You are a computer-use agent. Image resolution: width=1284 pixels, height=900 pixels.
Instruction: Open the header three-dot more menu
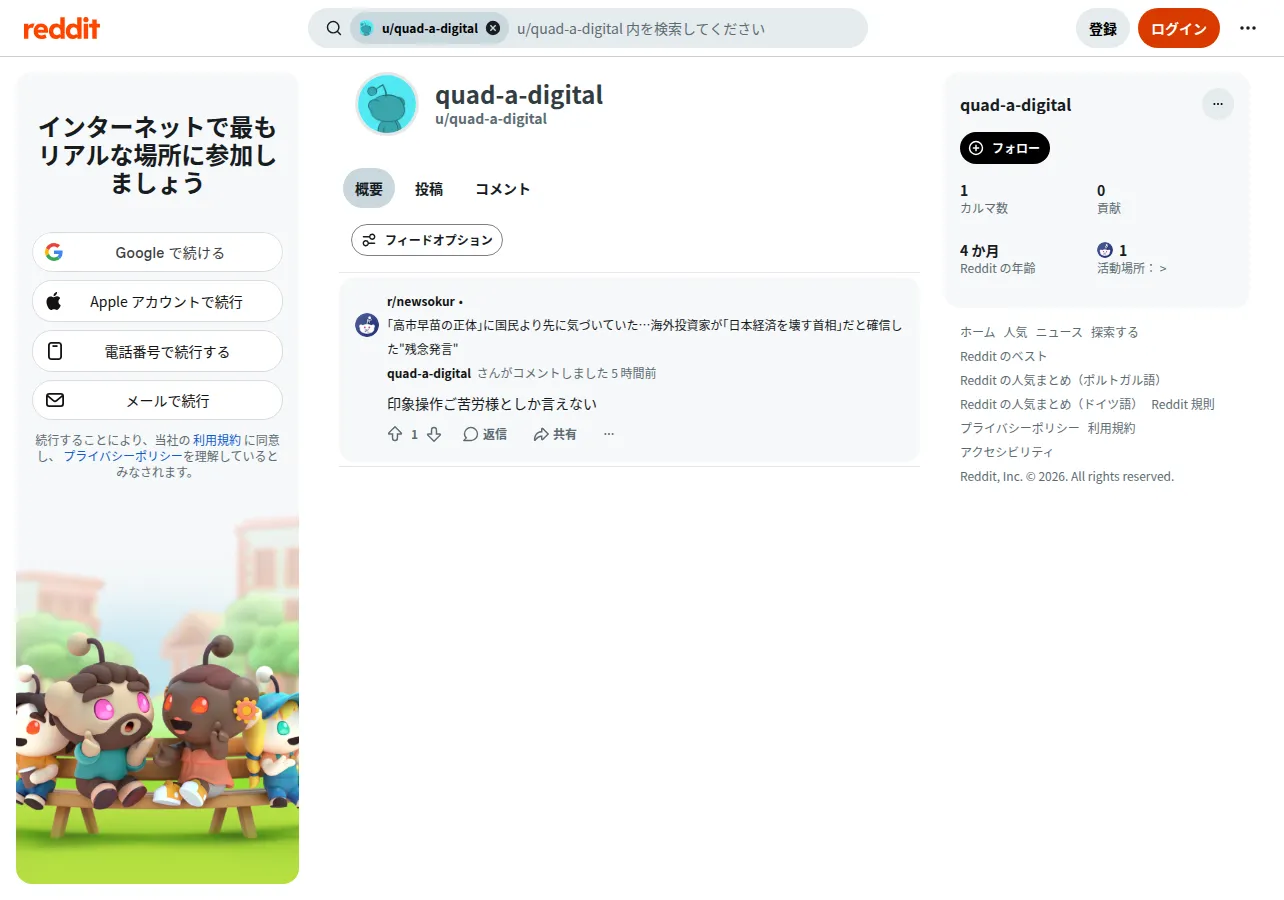pyautogui.click(x=1248, y=28)
